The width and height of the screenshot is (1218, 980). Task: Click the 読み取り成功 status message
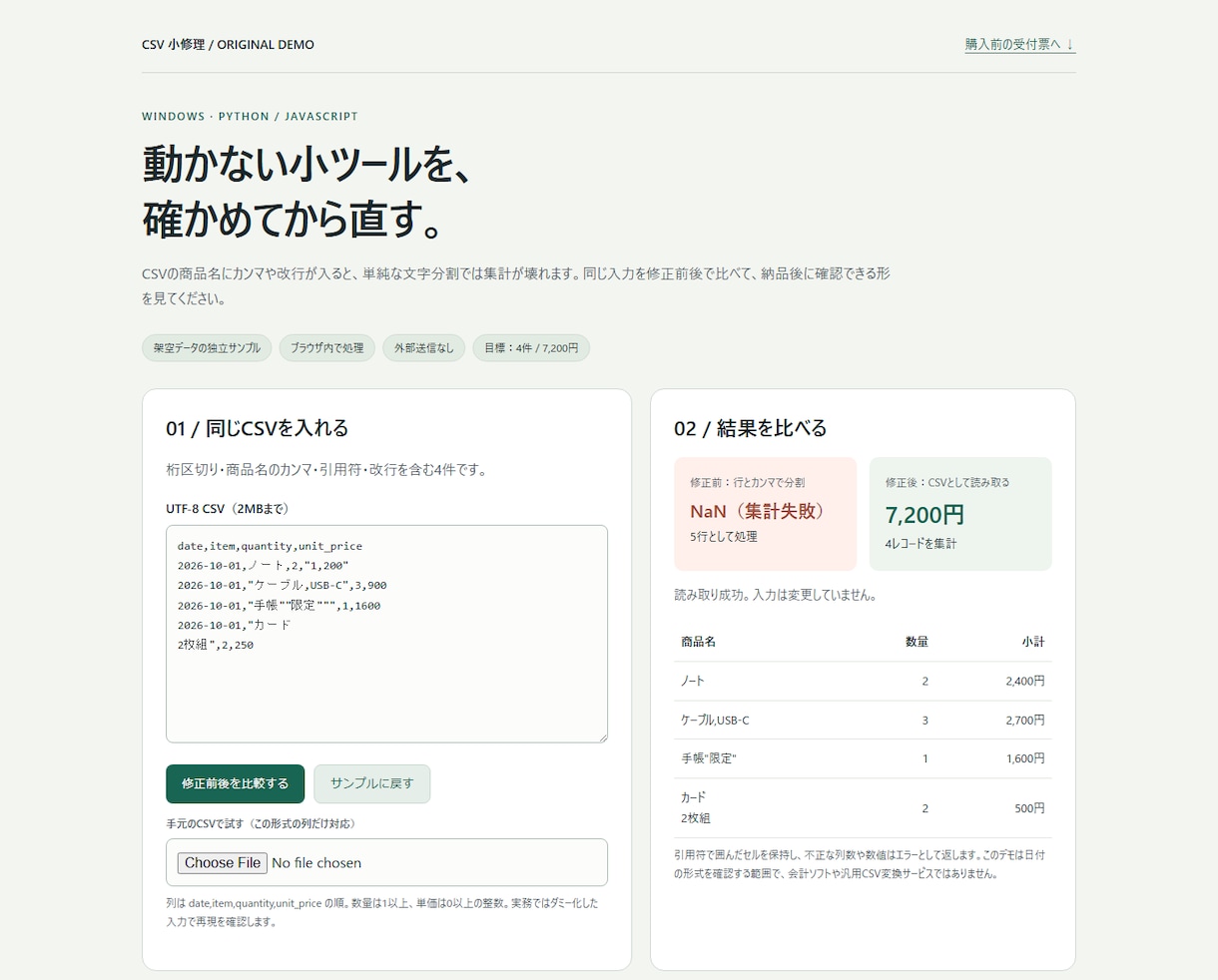coord(776,595)
